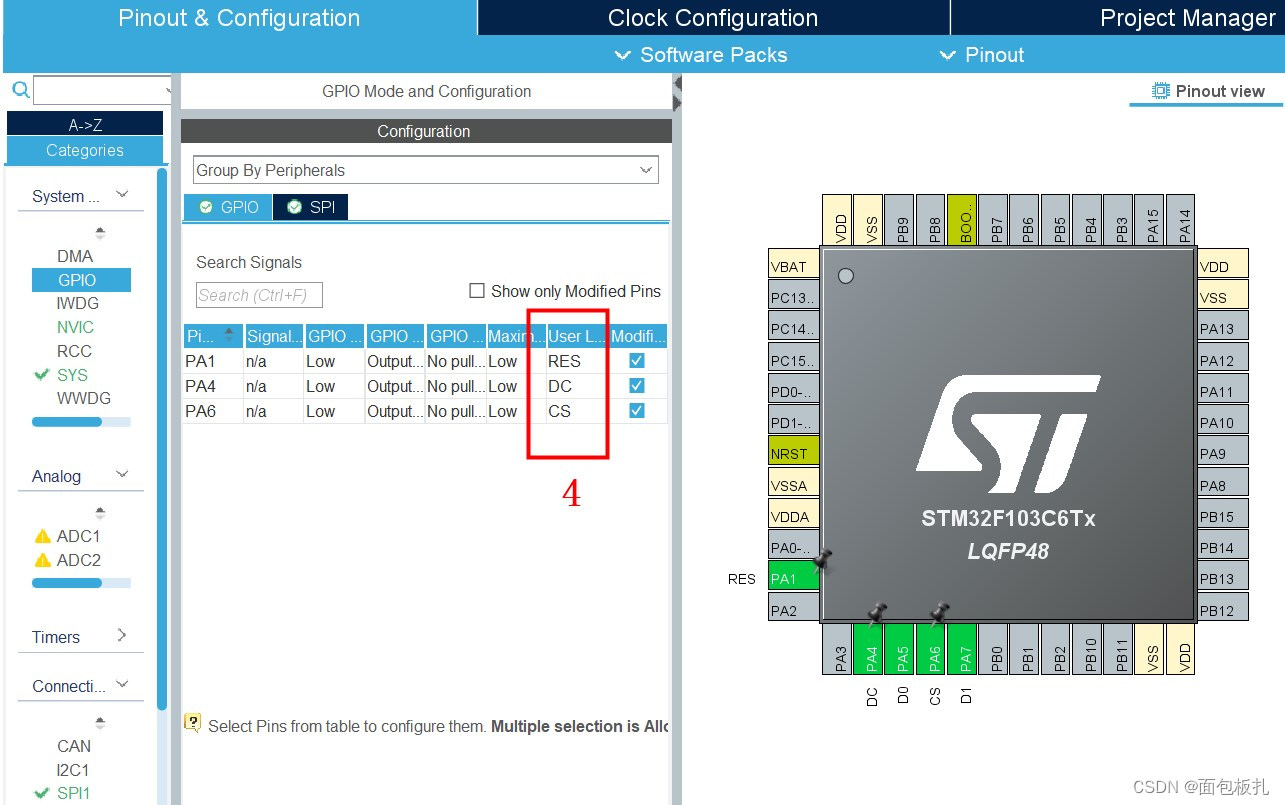Select DMA in the System list

tap(75, 256)
